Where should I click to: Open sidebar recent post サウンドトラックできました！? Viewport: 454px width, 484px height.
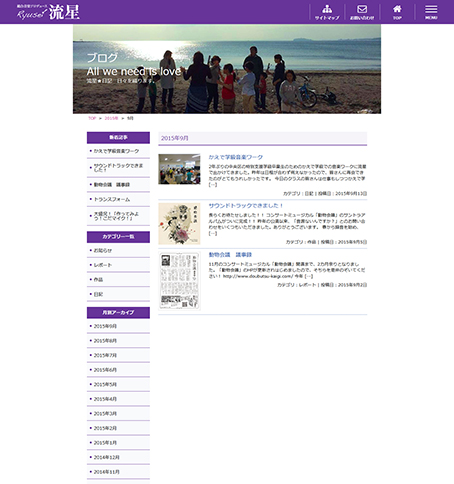(x=118, y=168)
